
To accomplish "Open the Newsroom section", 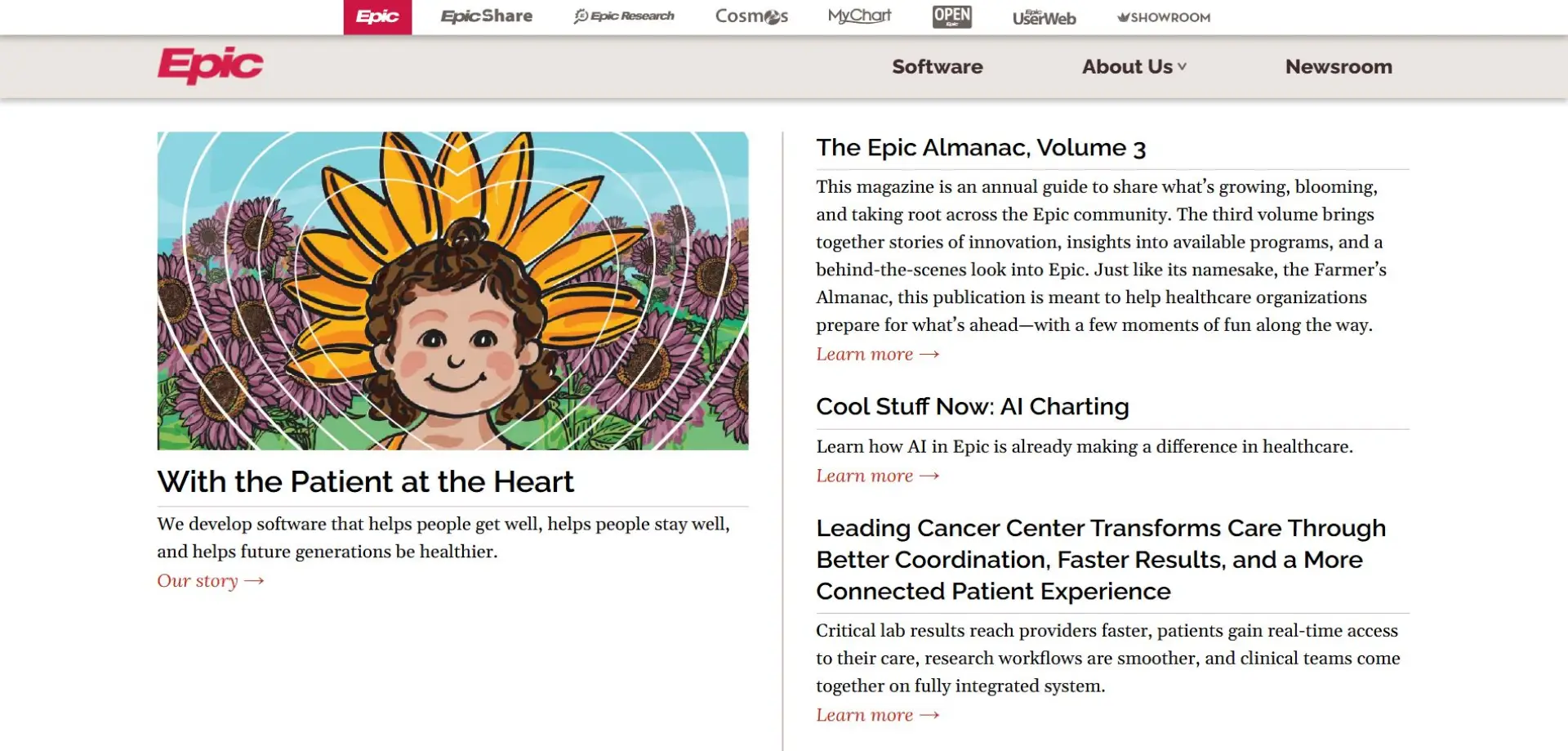I will coord(1339,66).
